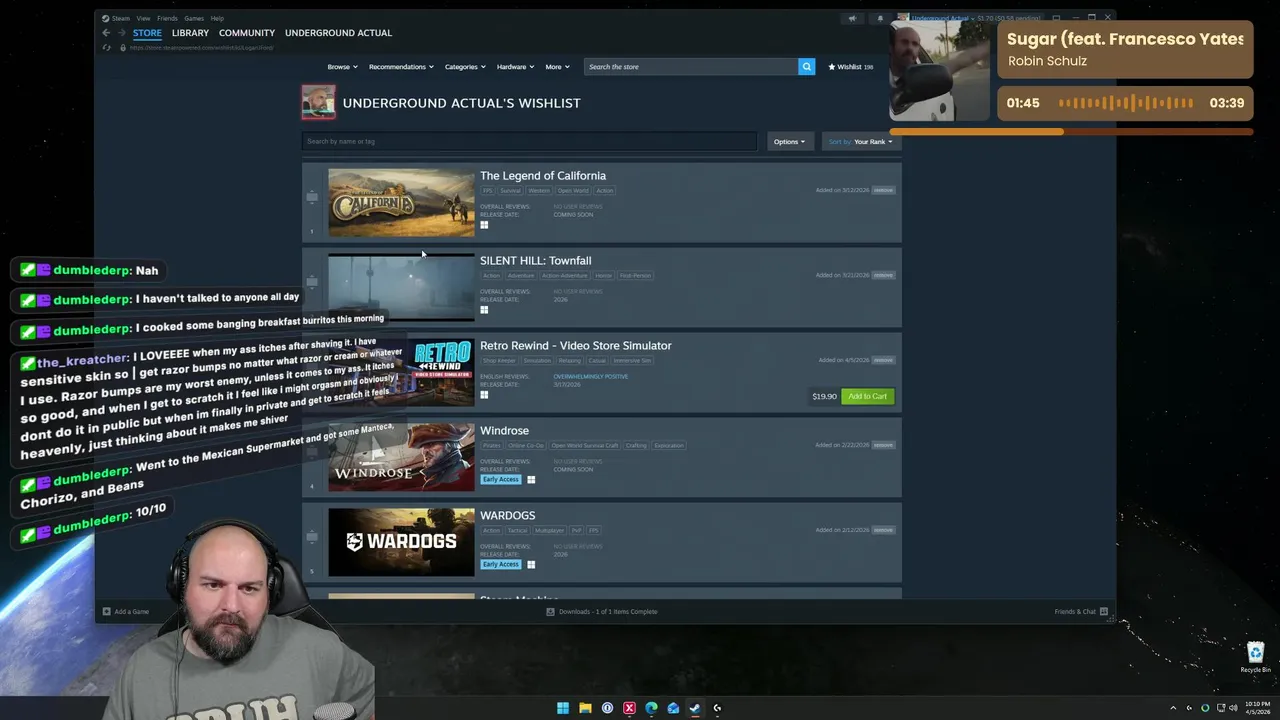
Task: Open the SILENT HILL: Townfall title link
Action: click(x=535, y=260)
